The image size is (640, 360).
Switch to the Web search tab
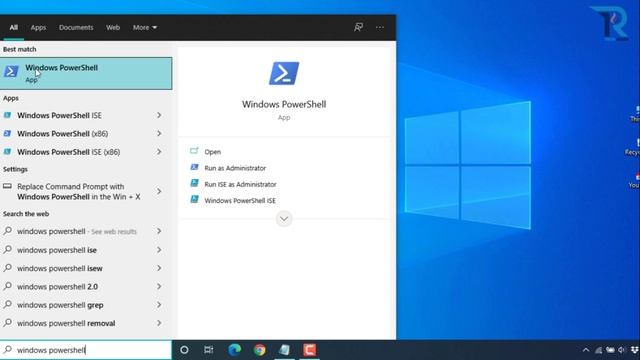[113, 27]
